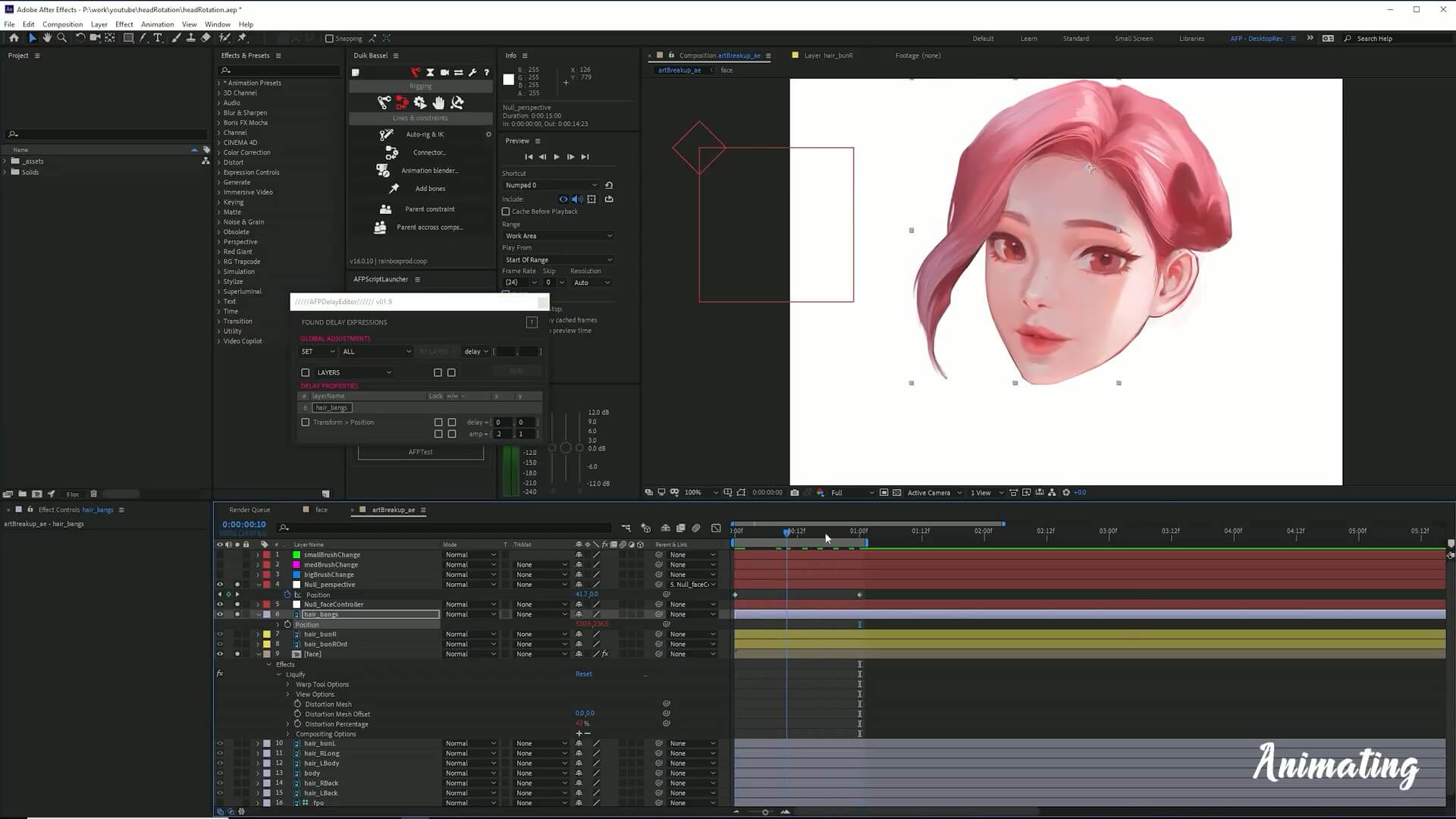Select the Eraser tool
This screenshot has height=819, width=1456.
pos(206,38)
